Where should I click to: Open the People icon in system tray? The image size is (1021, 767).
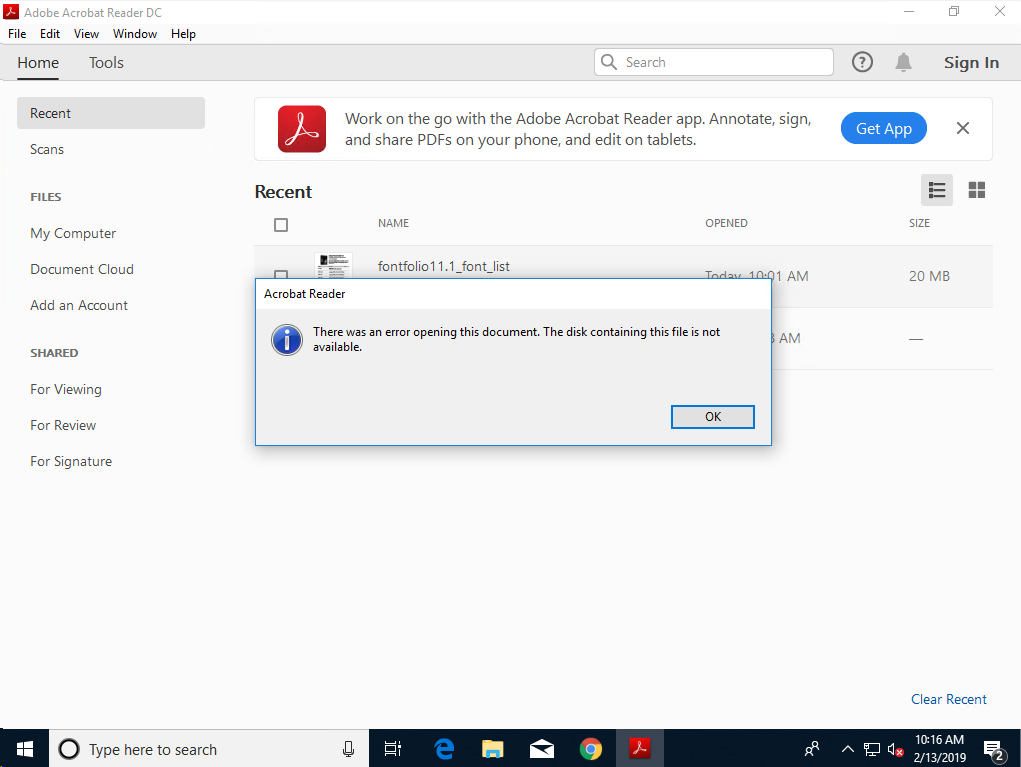[812, 749]
